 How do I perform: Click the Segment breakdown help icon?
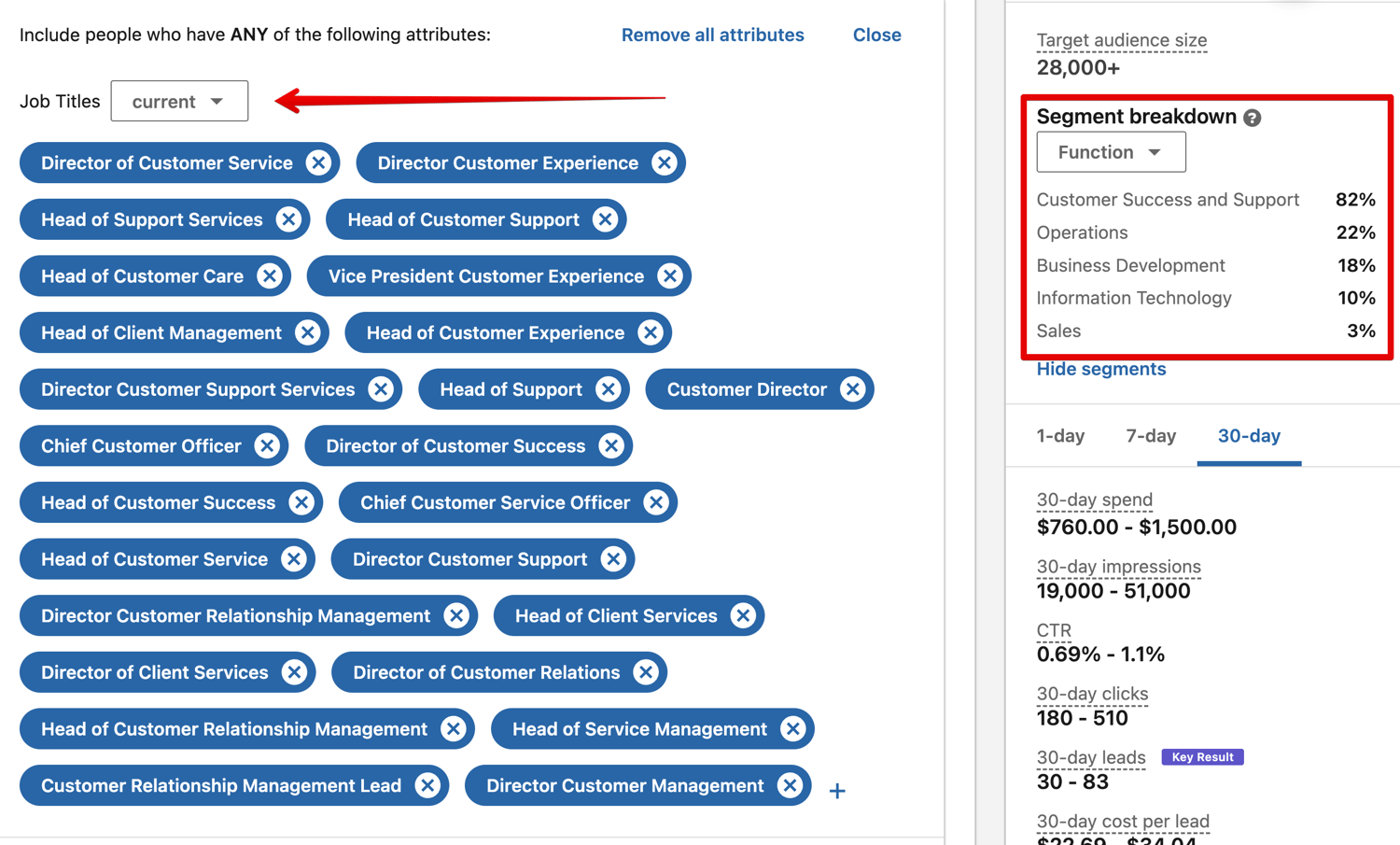[1252, 117]
